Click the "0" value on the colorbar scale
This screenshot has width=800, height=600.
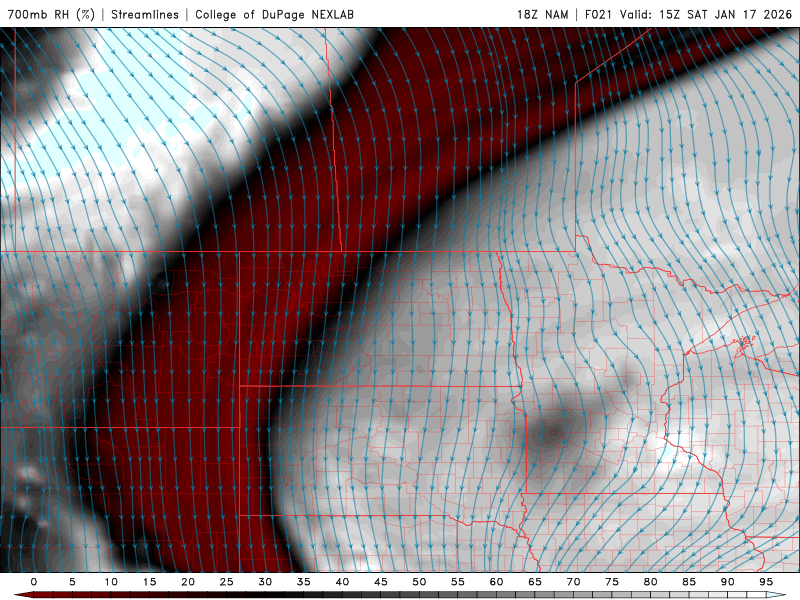(x=34, y=582)
